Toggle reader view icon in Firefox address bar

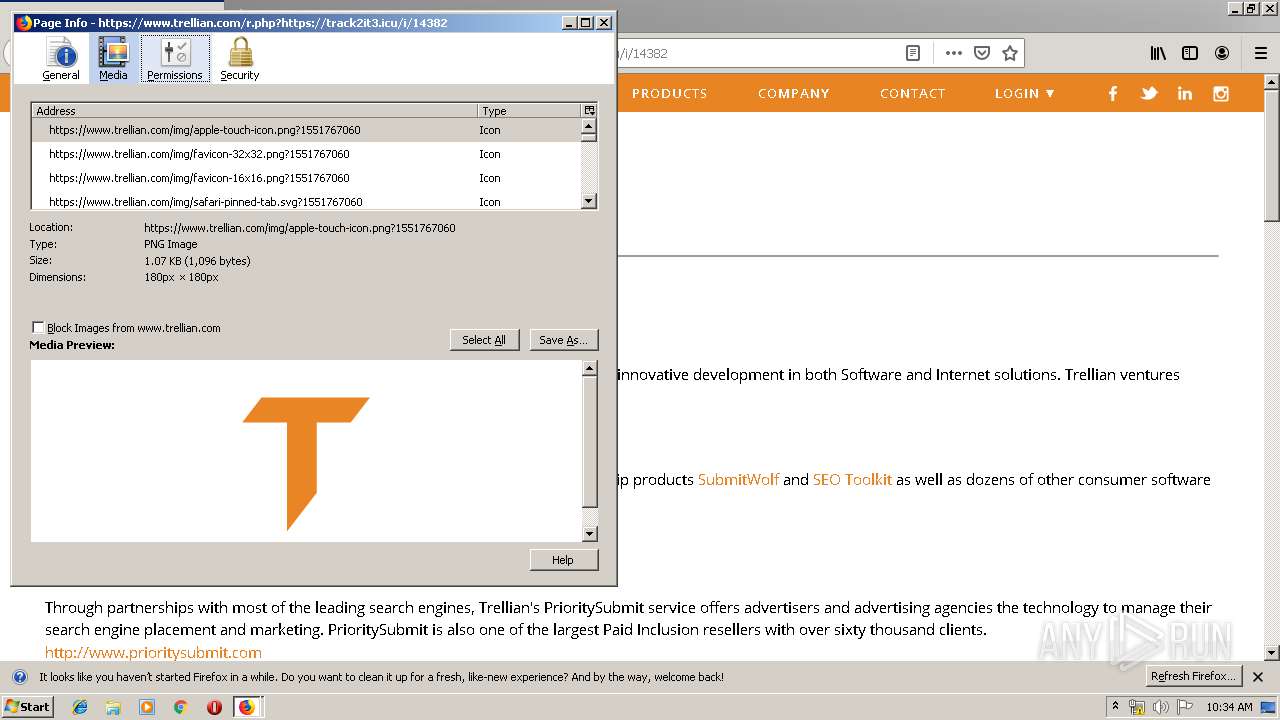click(x=913, y=53)
